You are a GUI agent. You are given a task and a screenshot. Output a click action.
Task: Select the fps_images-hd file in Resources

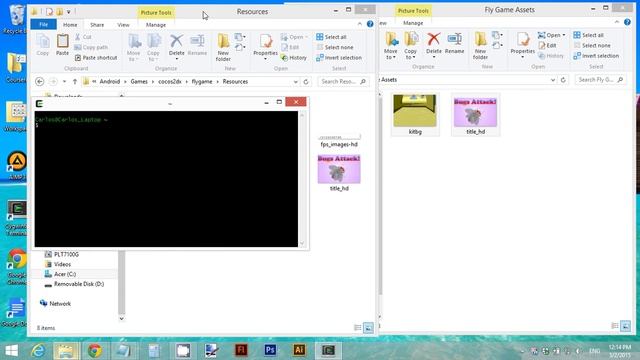coord(339,141)
